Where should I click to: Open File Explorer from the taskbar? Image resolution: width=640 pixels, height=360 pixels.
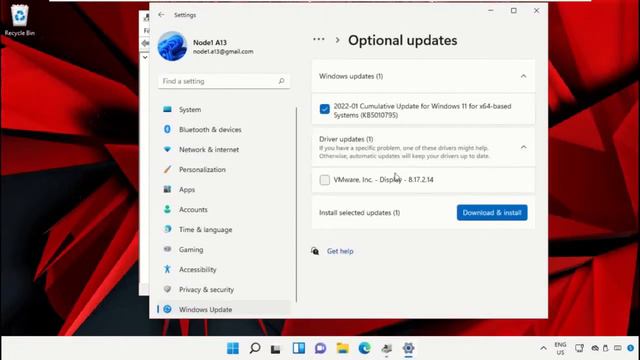click(342, 348)
